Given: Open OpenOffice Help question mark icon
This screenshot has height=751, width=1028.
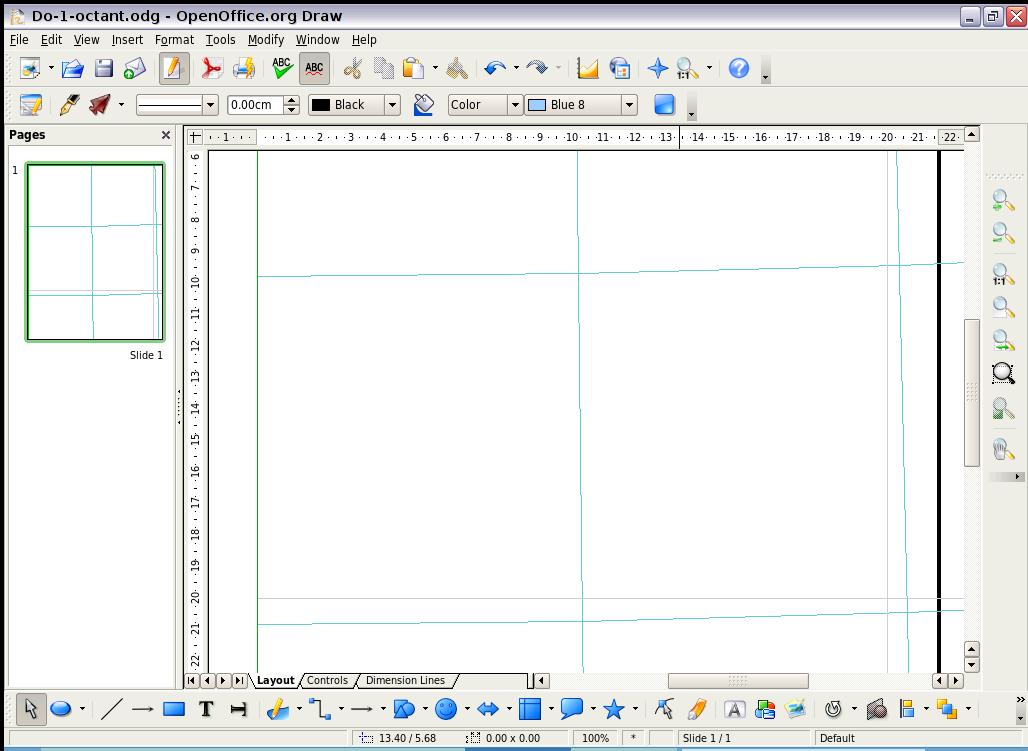Looking at the screenshot, I should (739, 68).
